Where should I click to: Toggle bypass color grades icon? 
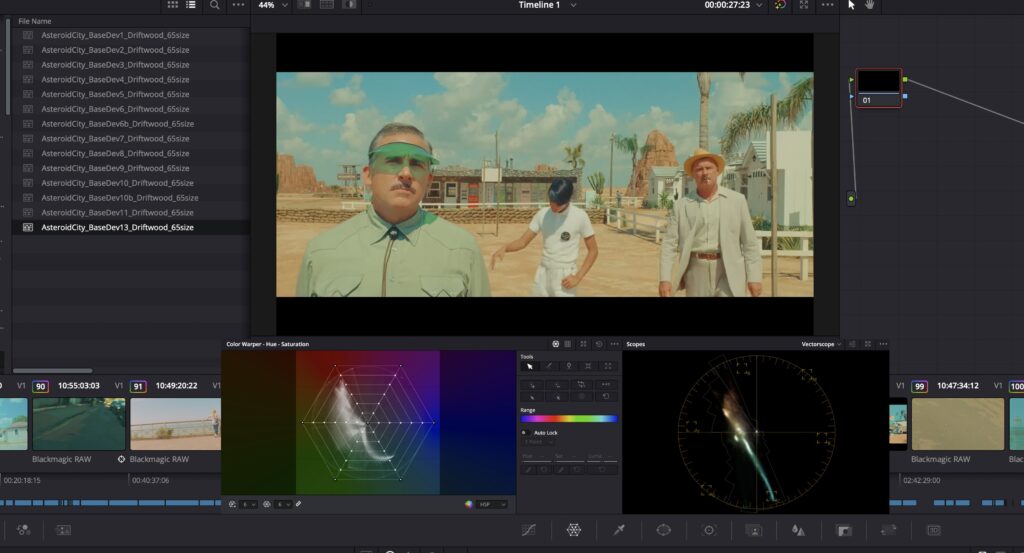click(780, 5)
